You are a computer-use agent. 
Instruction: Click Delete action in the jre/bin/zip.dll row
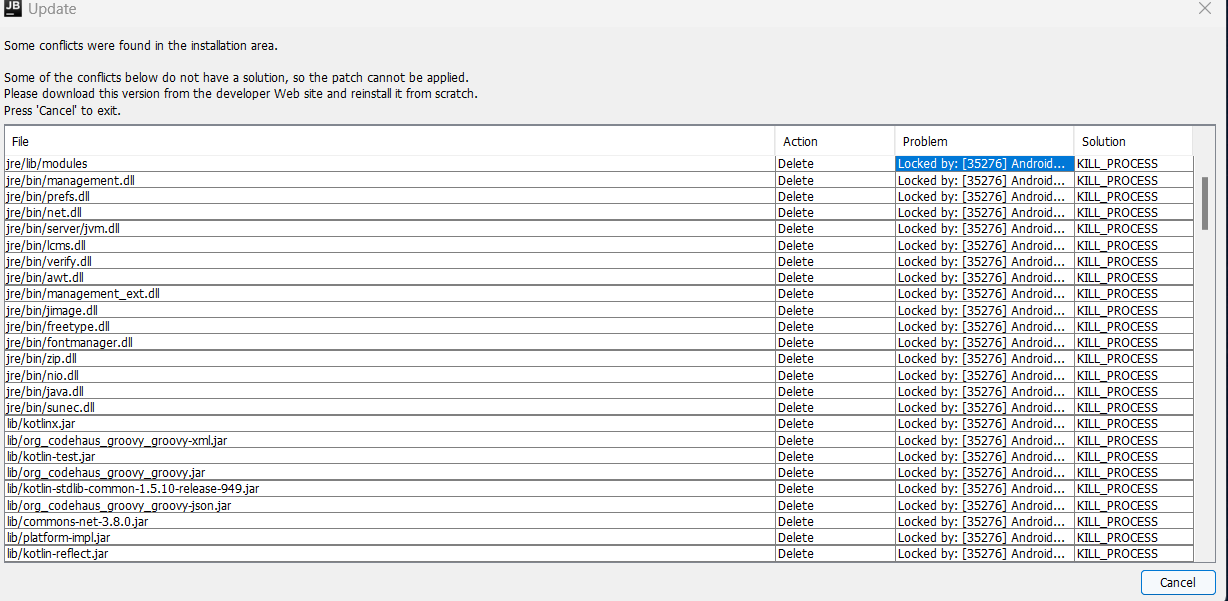(835, 358)
